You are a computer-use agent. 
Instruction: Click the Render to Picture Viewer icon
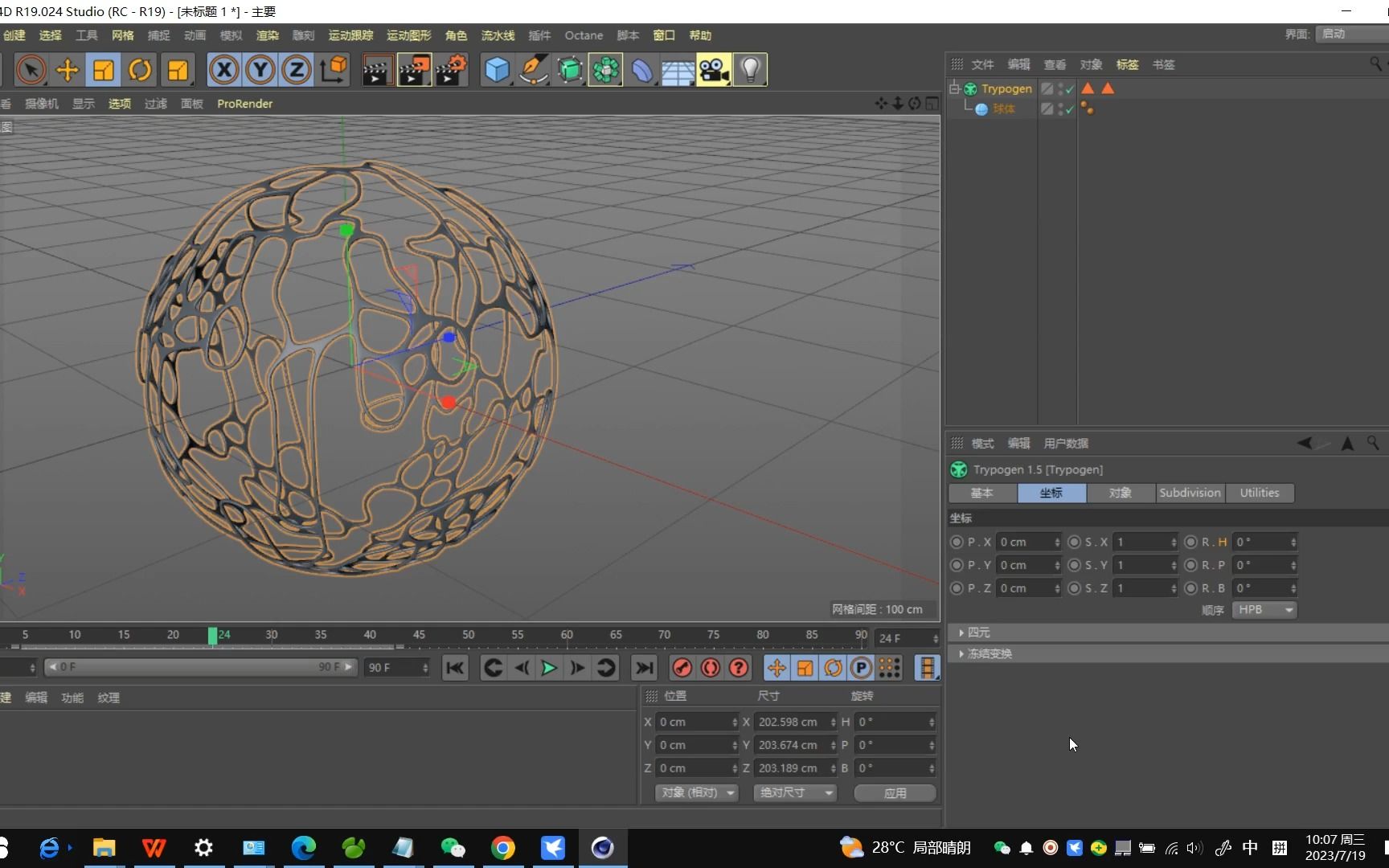[x=414, y=70]
